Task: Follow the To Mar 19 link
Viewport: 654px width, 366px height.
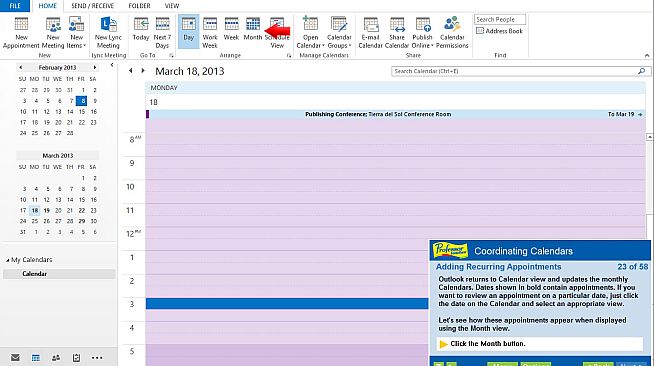Action: (624, 114)
